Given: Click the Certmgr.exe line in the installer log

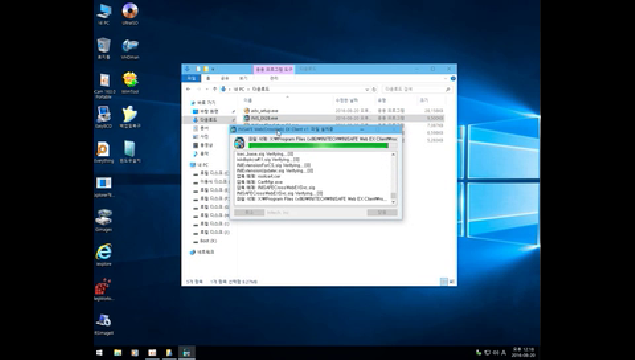Looking at the screenshot, I should (x=260, y=182).
